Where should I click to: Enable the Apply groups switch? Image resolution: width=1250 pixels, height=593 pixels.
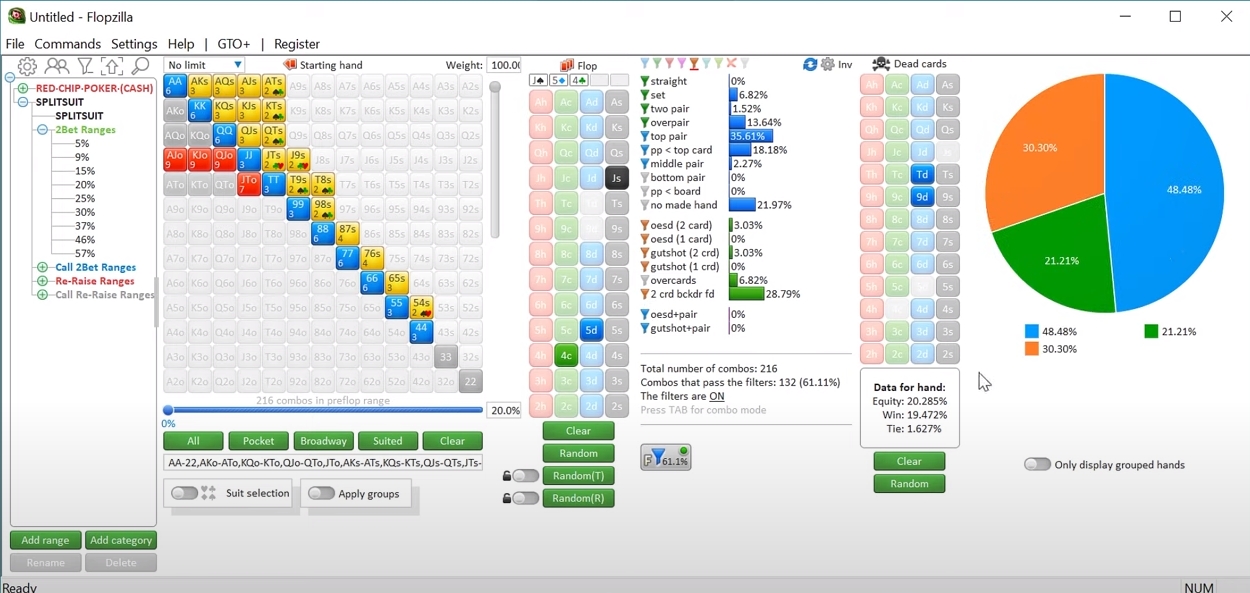pos(321,493)
